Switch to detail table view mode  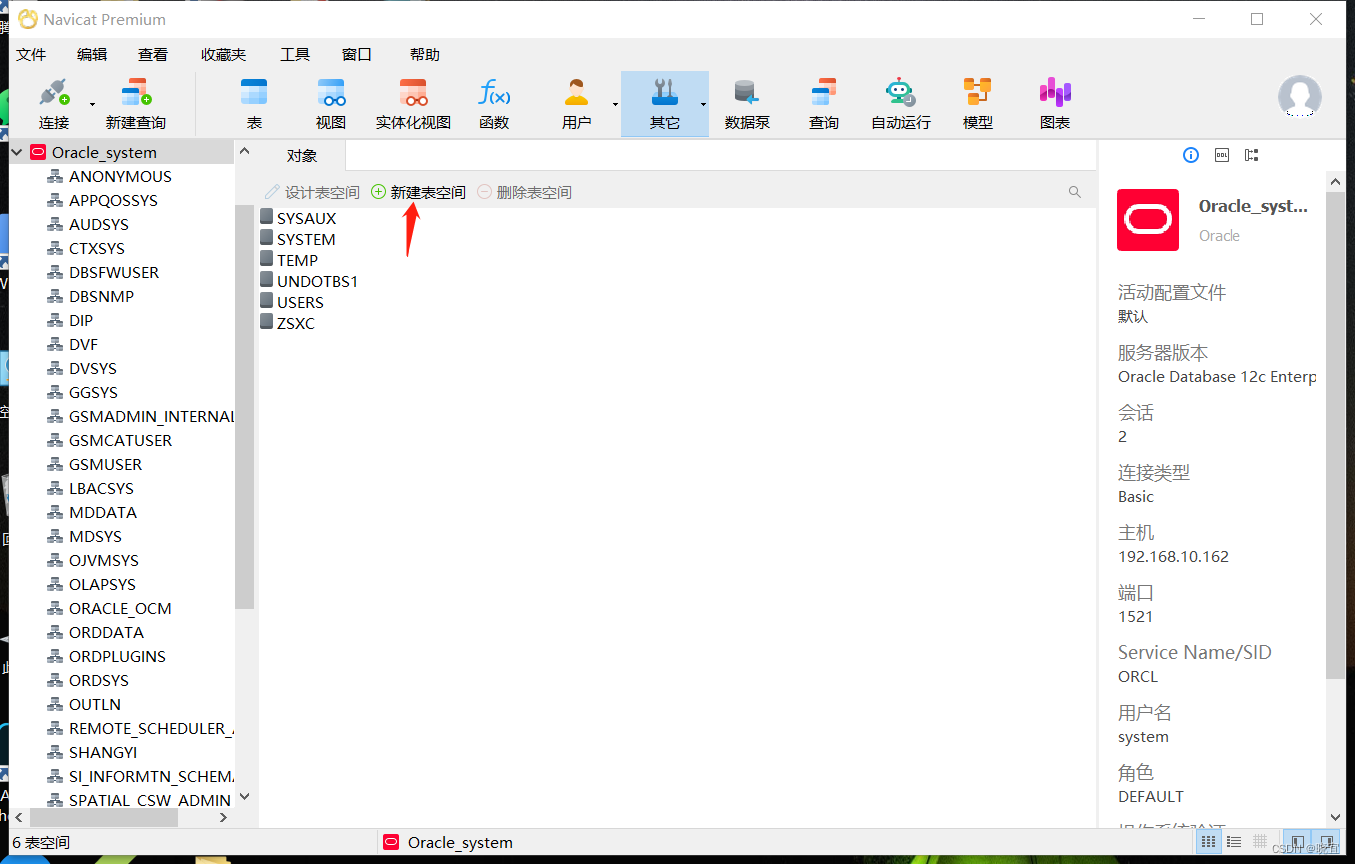click(x=1260, y=842)
